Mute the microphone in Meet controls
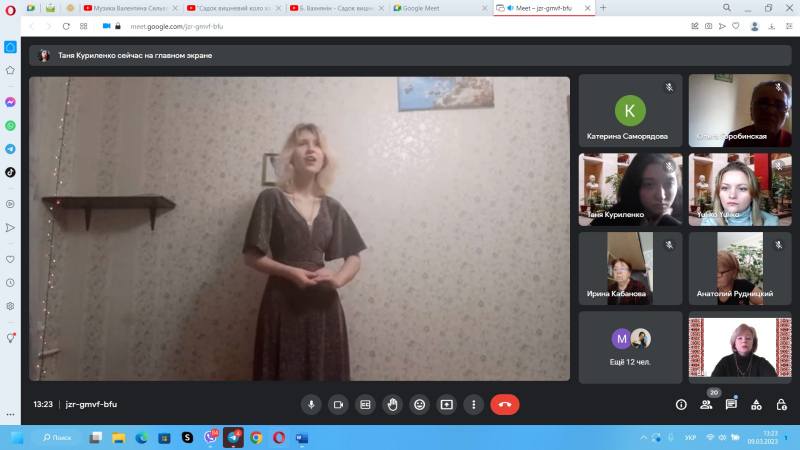Image resolution: width=800 pixels, height=450 pixels. (311, 405)
